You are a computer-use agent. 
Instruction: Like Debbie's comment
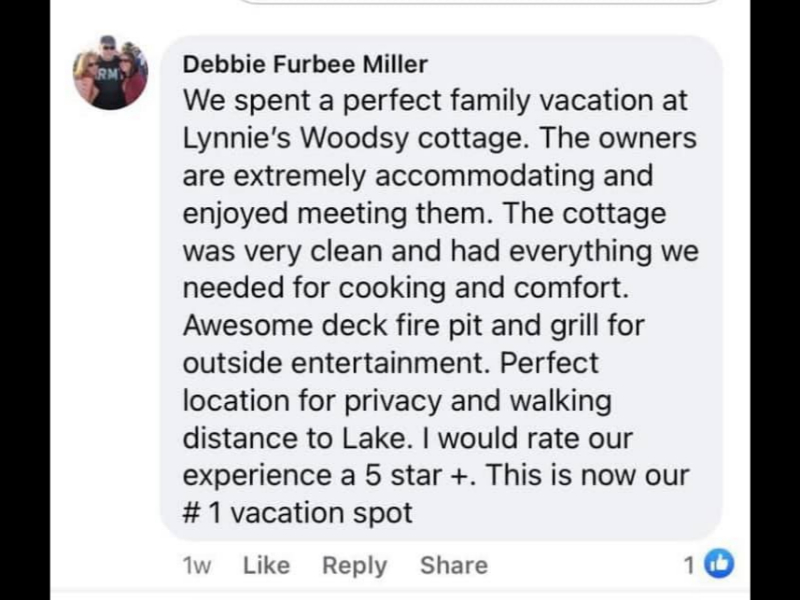tap(266, 565)
